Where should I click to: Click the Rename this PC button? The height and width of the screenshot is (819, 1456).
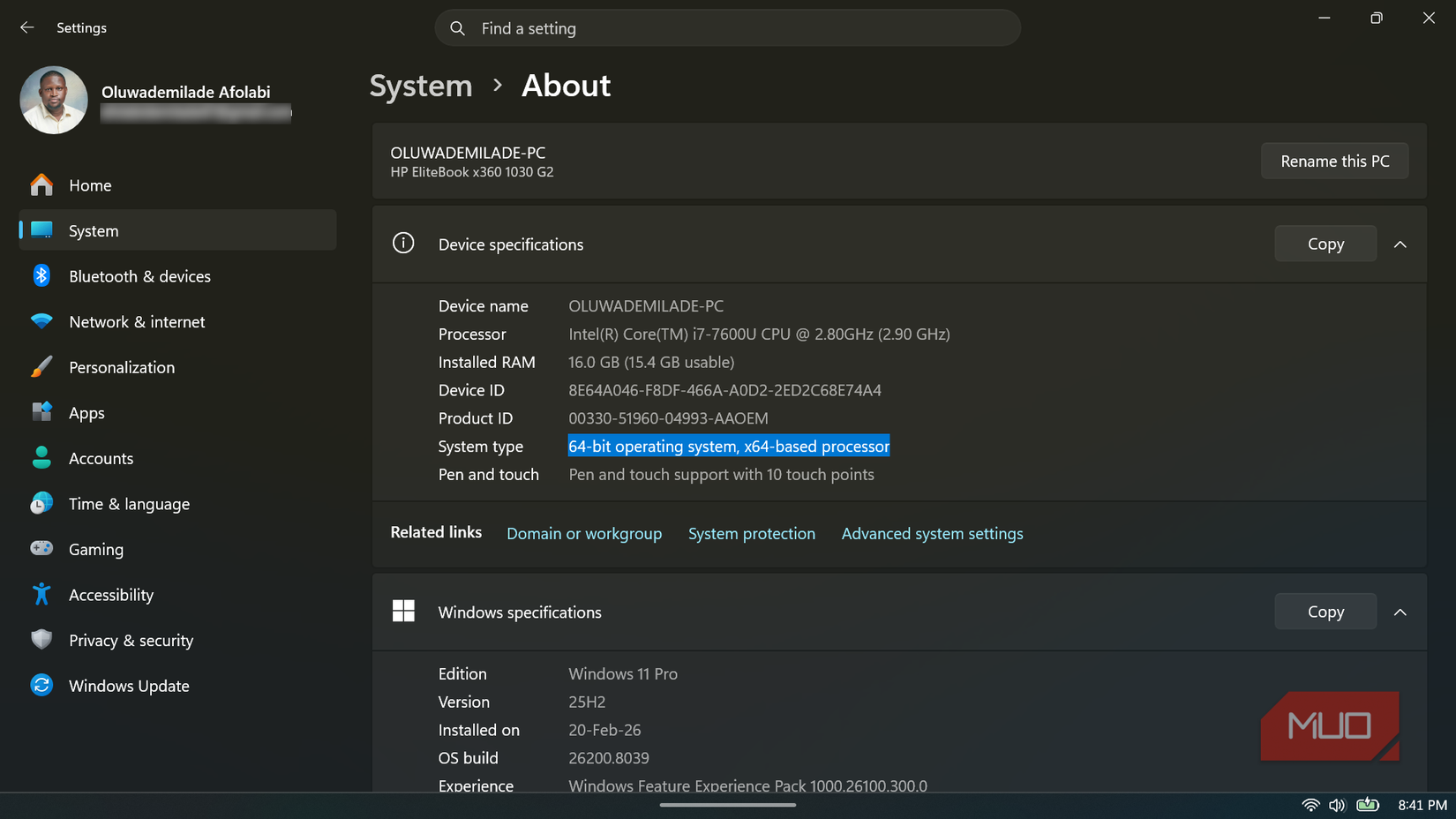(1334, 161)
